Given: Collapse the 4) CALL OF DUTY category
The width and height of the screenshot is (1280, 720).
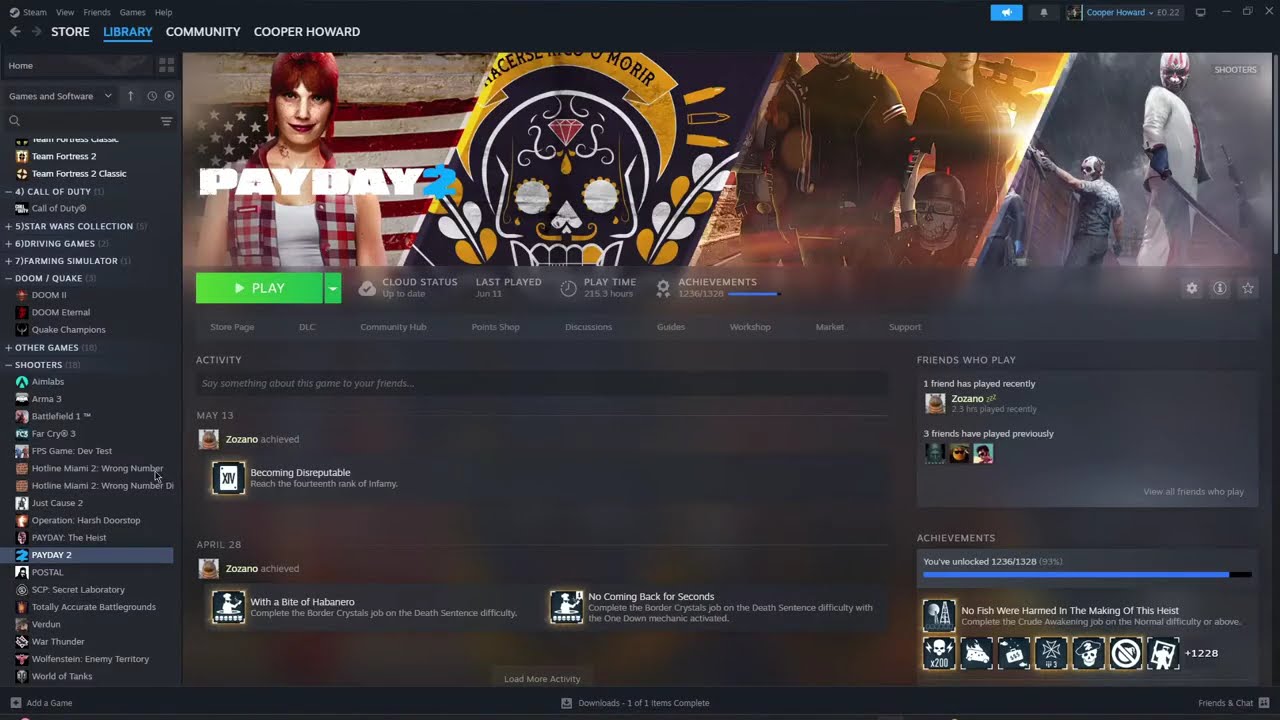Looking at the screenshot, I should coord(8,191).
